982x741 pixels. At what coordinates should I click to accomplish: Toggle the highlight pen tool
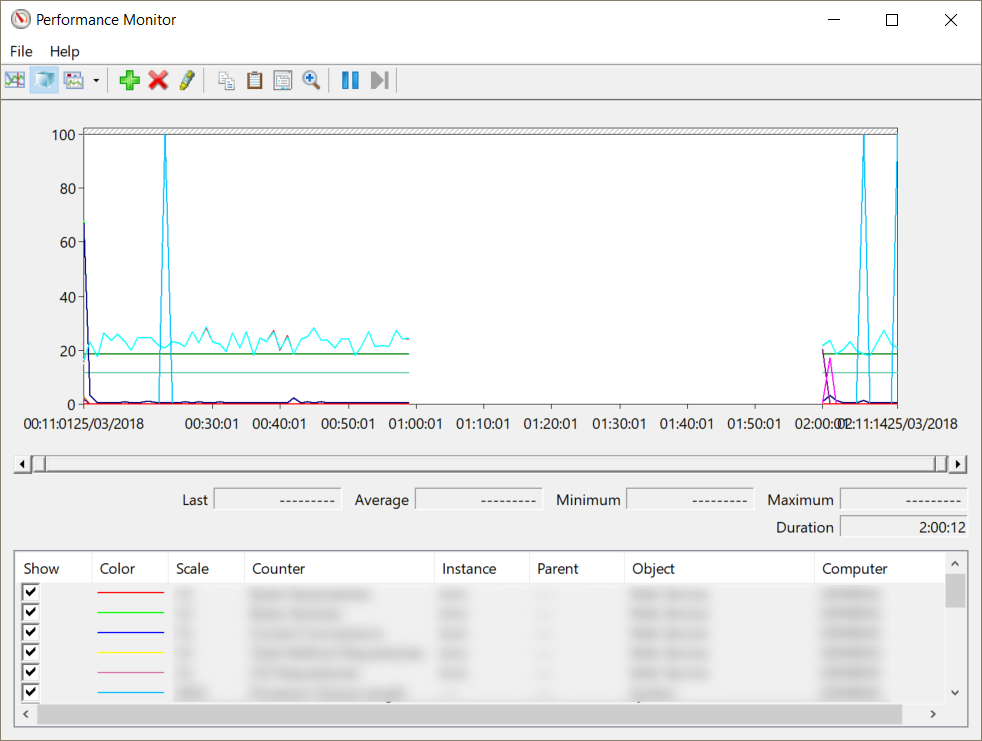tap(187, 80)
